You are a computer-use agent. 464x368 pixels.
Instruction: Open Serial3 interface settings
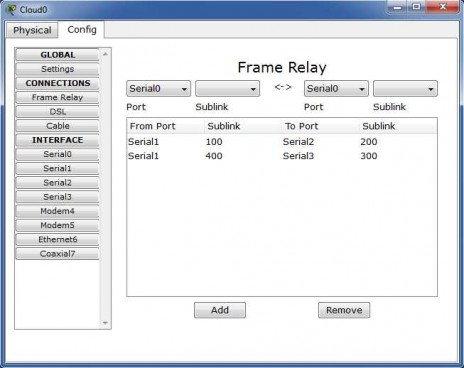click(x=57, y=197)
